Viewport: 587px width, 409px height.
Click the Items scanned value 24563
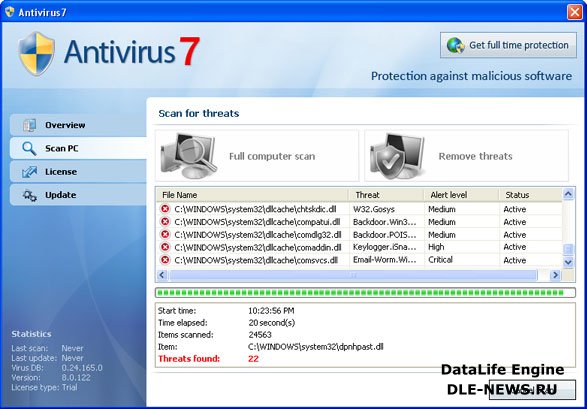click(x=260, y=335)
